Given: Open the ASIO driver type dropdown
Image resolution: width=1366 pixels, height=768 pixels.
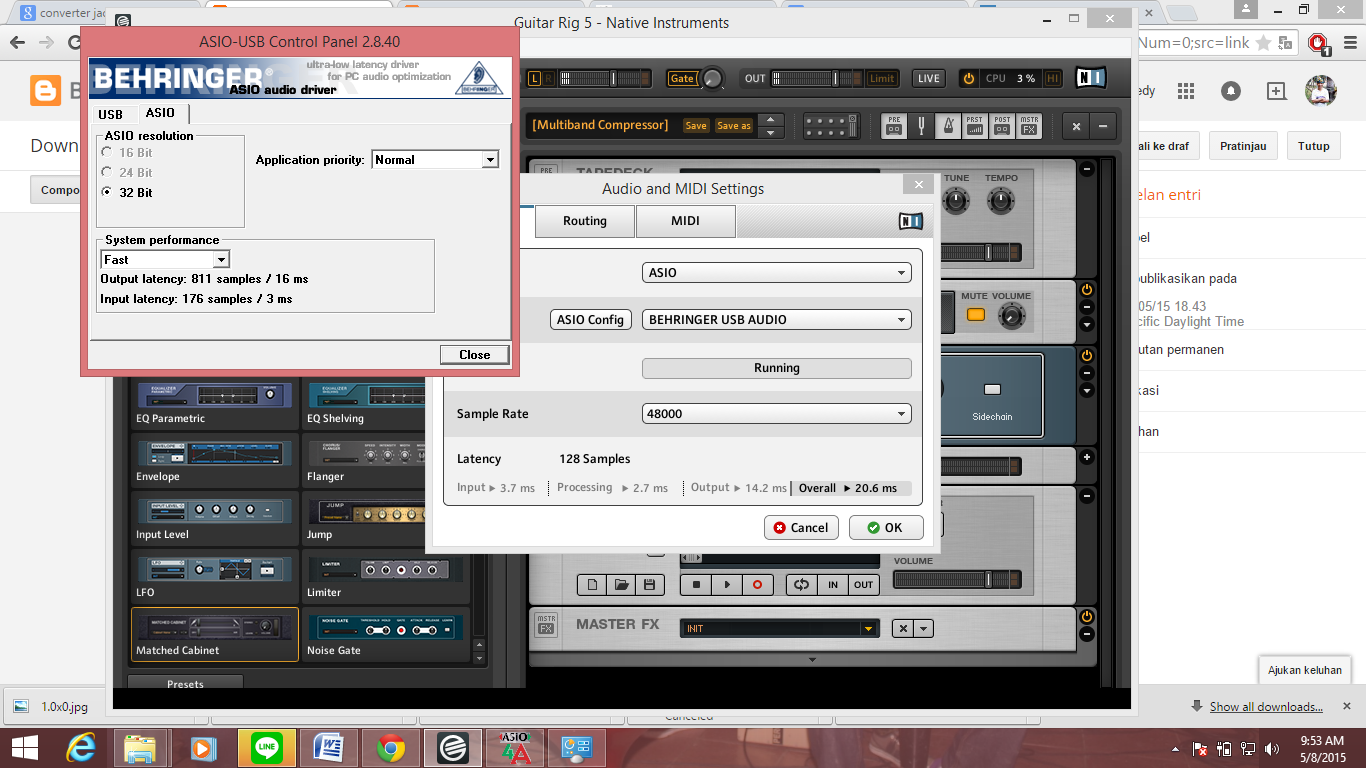Looking at the screenshot, I should tap(776, 272).
